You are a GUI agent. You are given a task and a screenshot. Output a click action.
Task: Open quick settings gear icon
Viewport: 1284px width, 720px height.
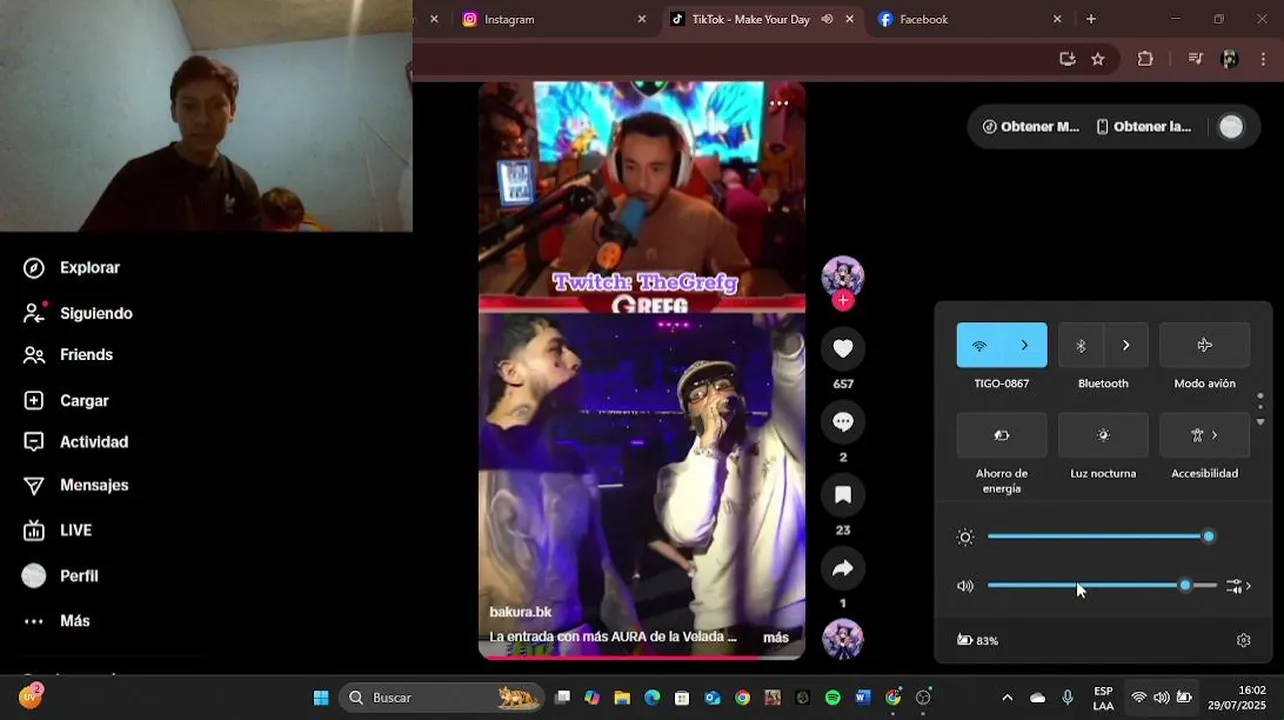1244,640
